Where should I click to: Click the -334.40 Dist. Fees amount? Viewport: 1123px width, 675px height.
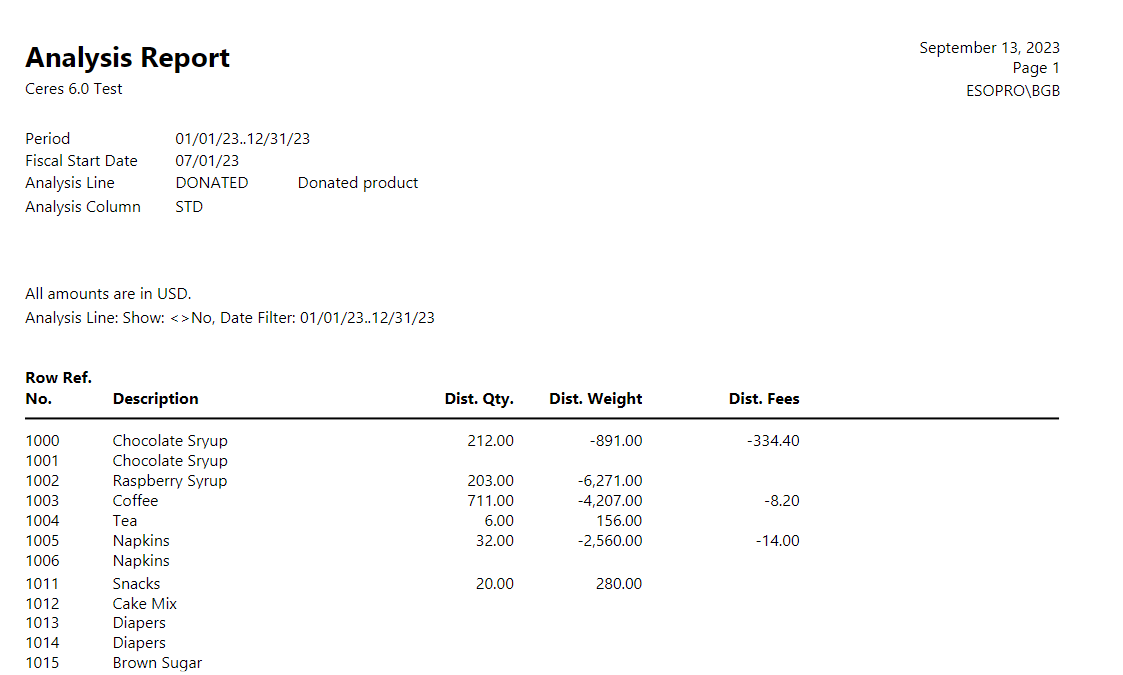point(773,441)
